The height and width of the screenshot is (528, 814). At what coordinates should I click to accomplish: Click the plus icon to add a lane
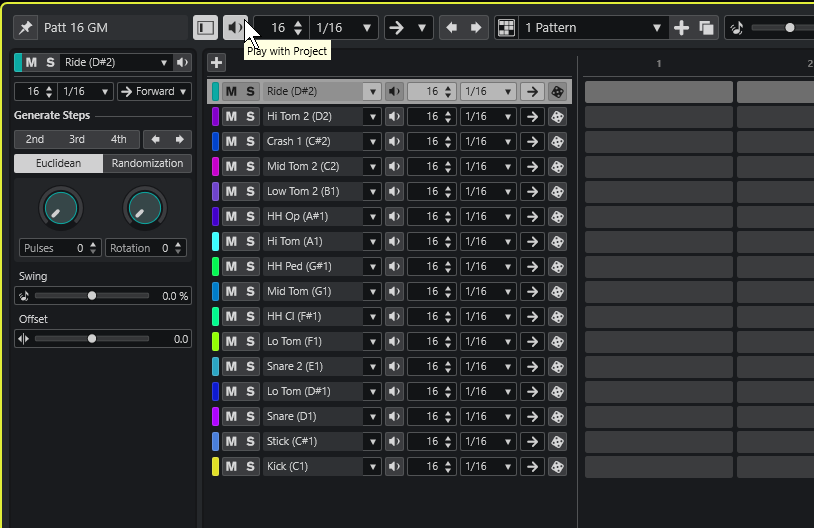216,63
